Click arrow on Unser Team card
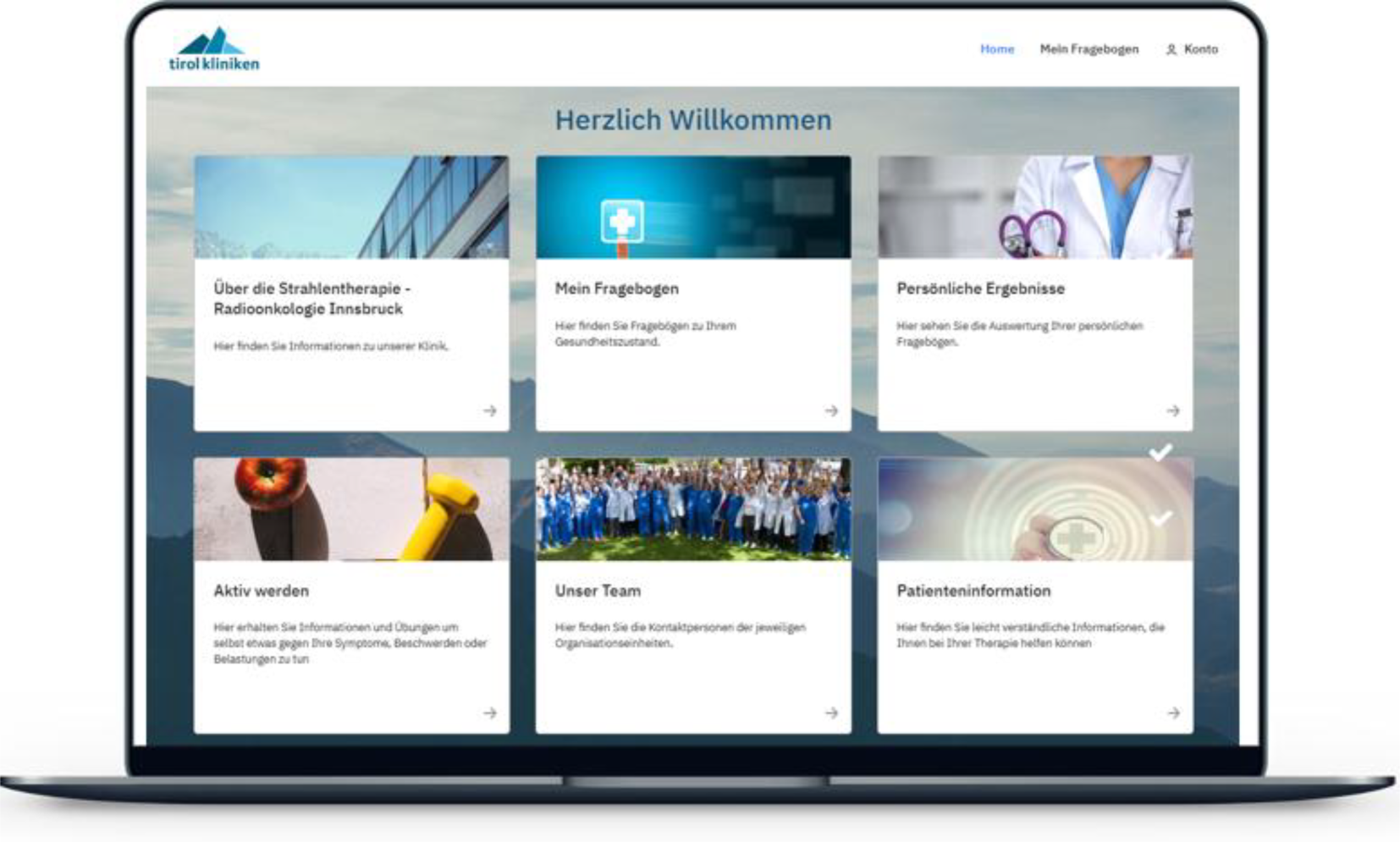Viewport: 1400px width, 842px height. 832,713
